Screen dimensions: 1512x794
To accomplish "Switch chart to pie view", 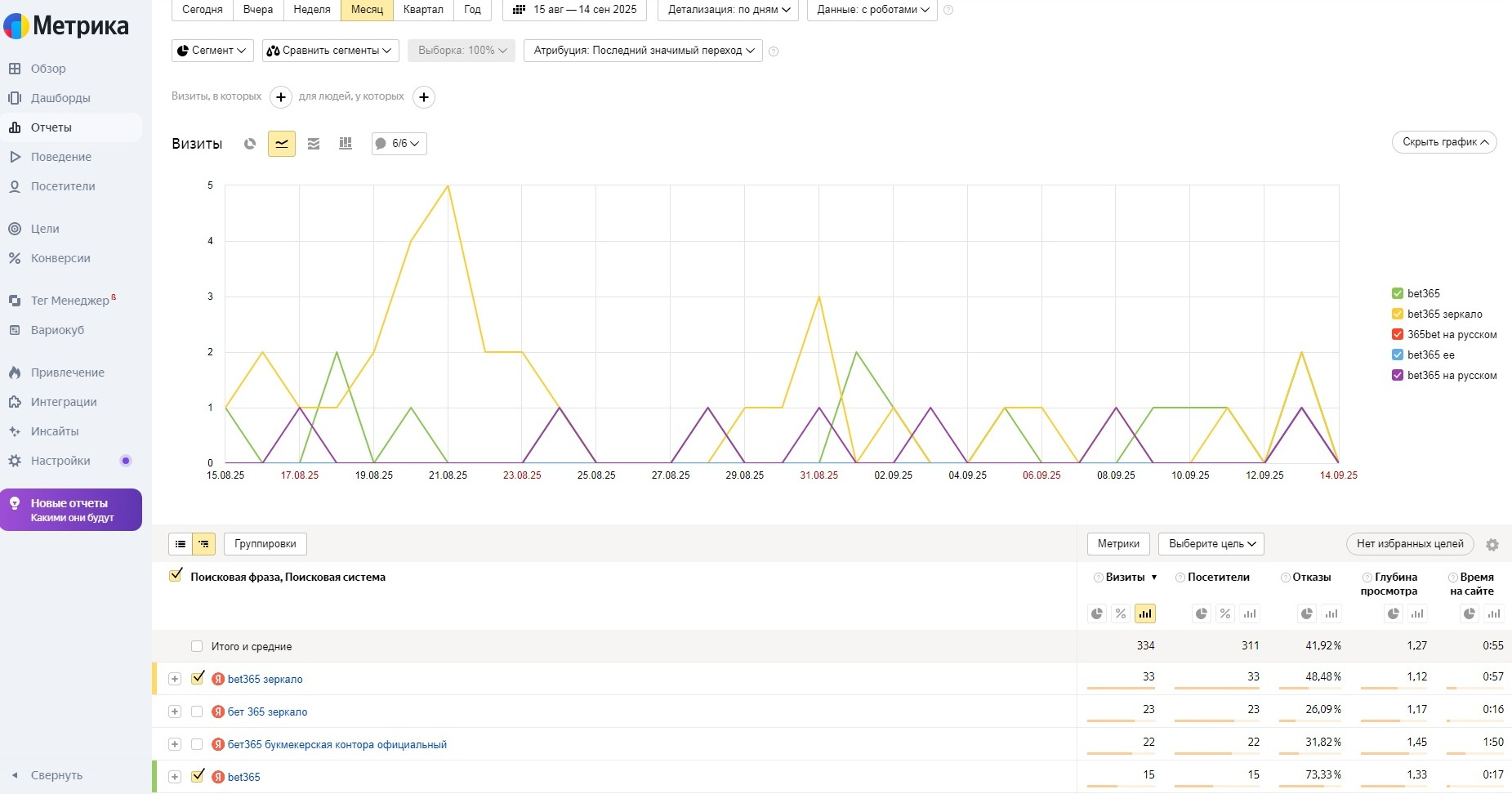I will pos(250,144).
